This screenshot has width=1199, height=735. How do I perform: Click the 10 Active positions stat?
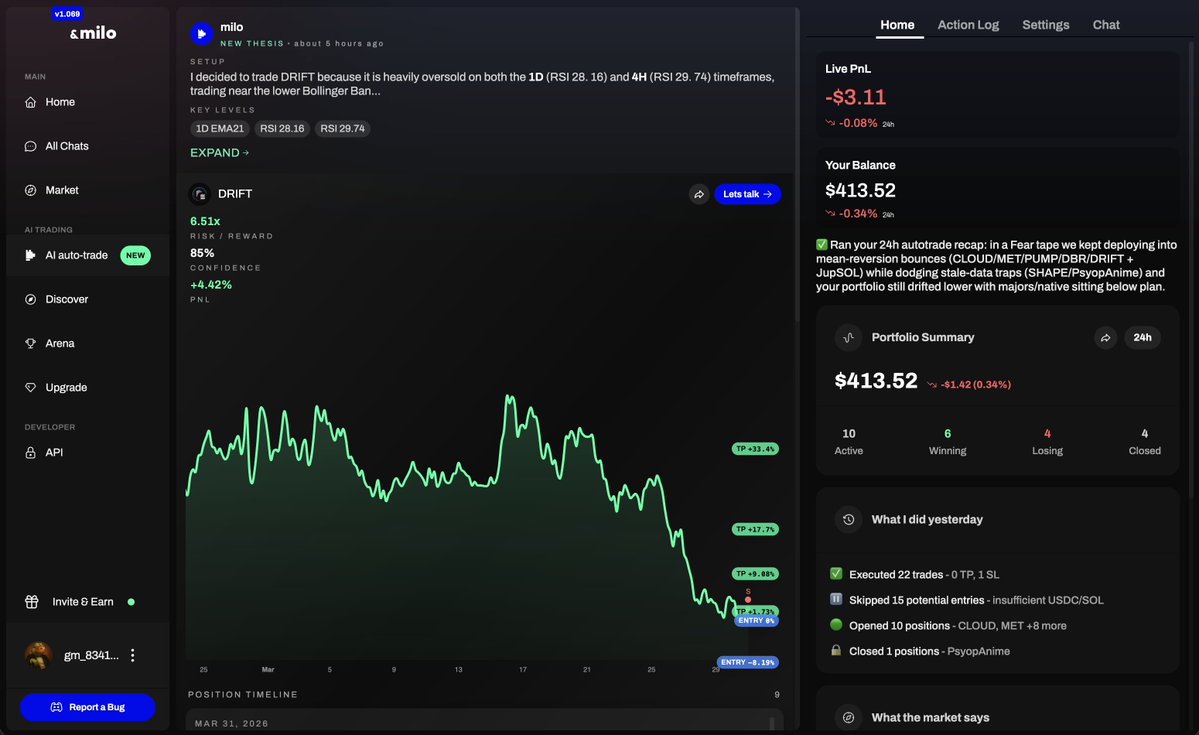849,442
